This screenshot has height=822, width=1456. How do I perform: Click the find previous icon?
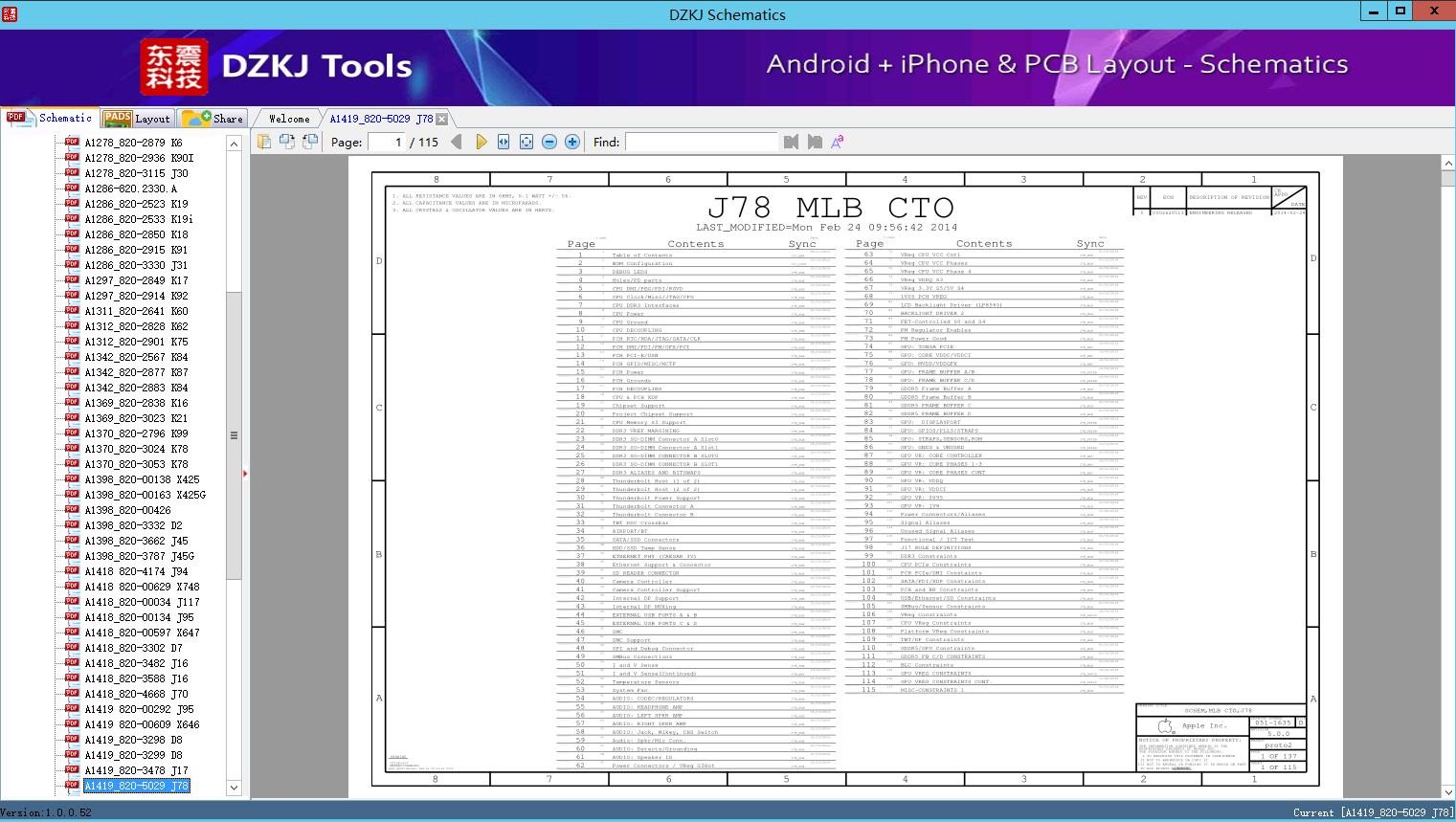click(x=791, y=142)
